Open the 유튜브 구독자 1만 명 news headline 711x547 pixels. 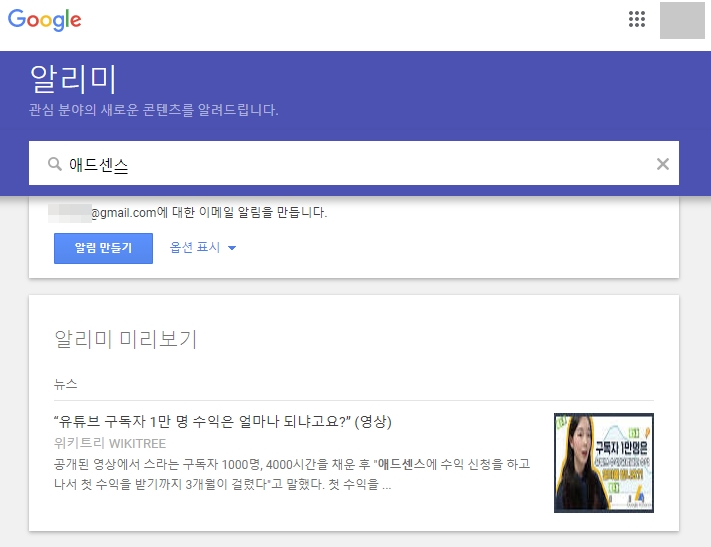point(223,421)
